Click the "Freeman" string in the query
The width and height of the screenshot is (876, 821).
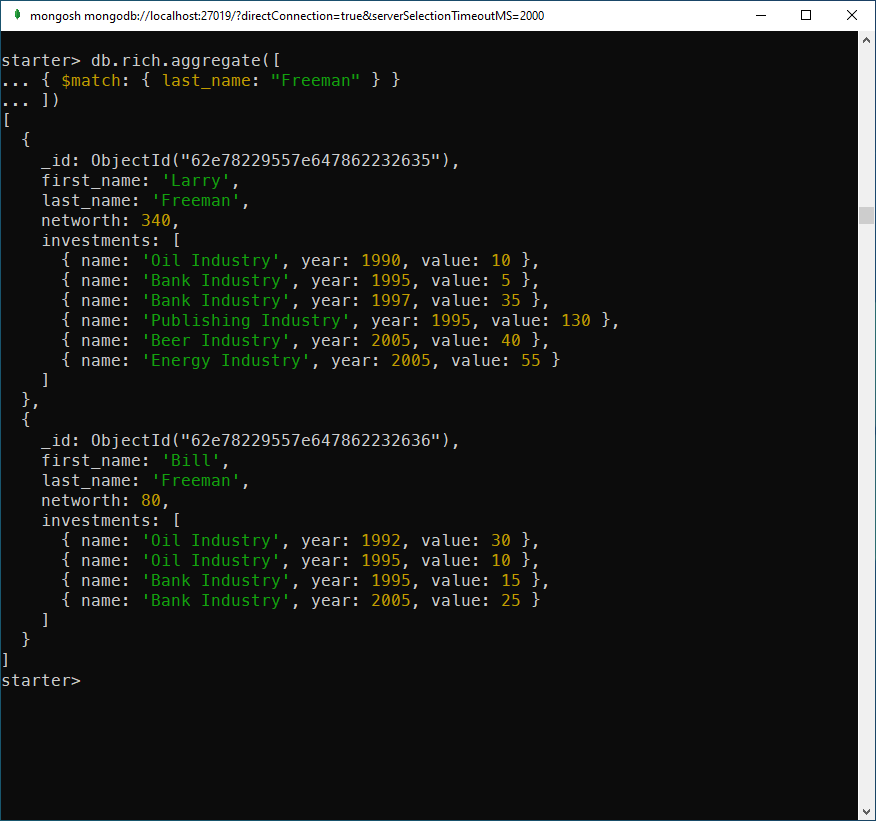(x=315, y=80)
